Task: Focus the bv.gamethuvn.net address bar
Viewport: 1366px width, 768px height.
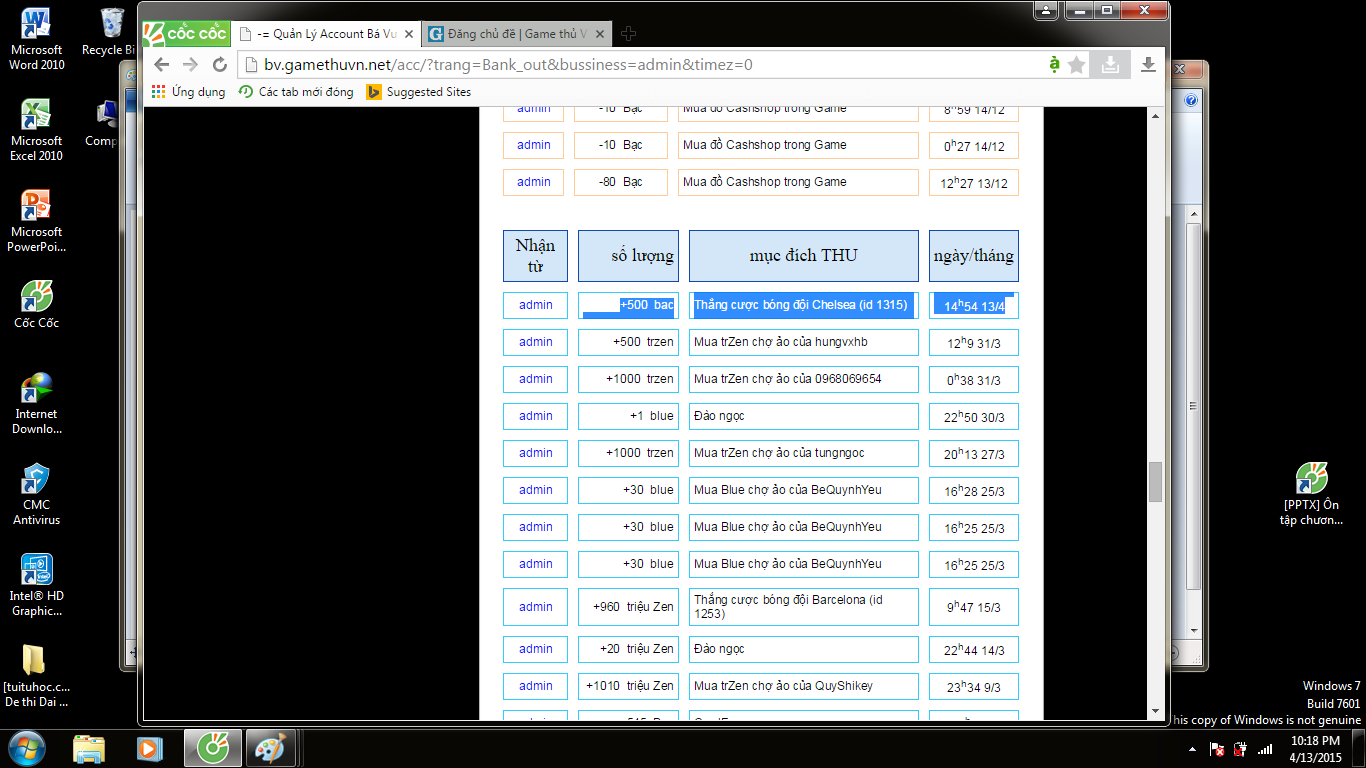Action: 640,65
